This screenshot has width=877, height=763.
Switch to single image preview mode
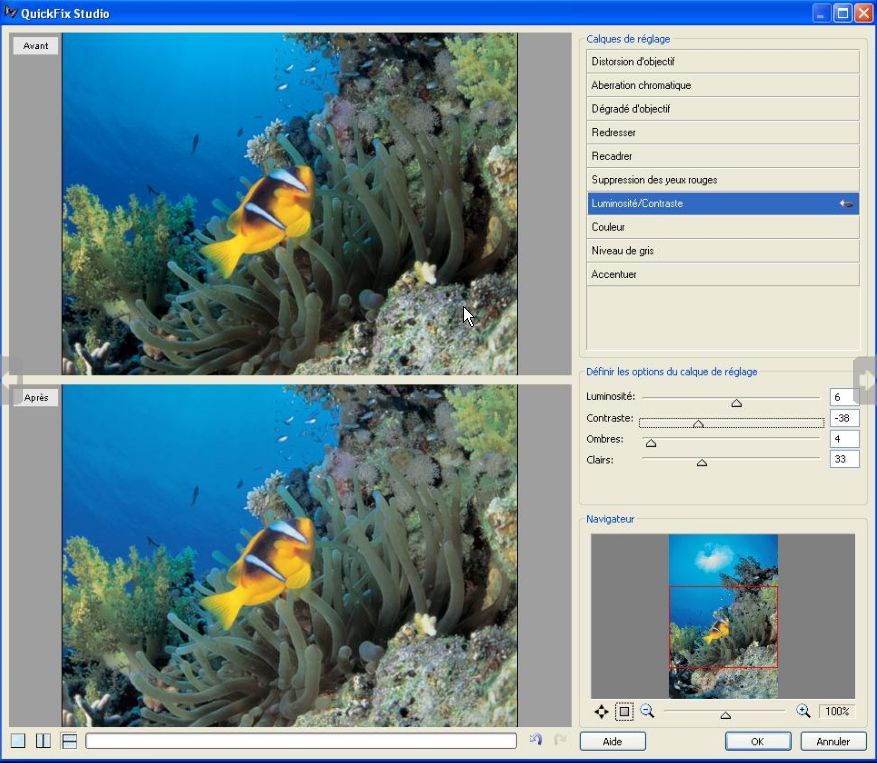[x=18, y=741]
